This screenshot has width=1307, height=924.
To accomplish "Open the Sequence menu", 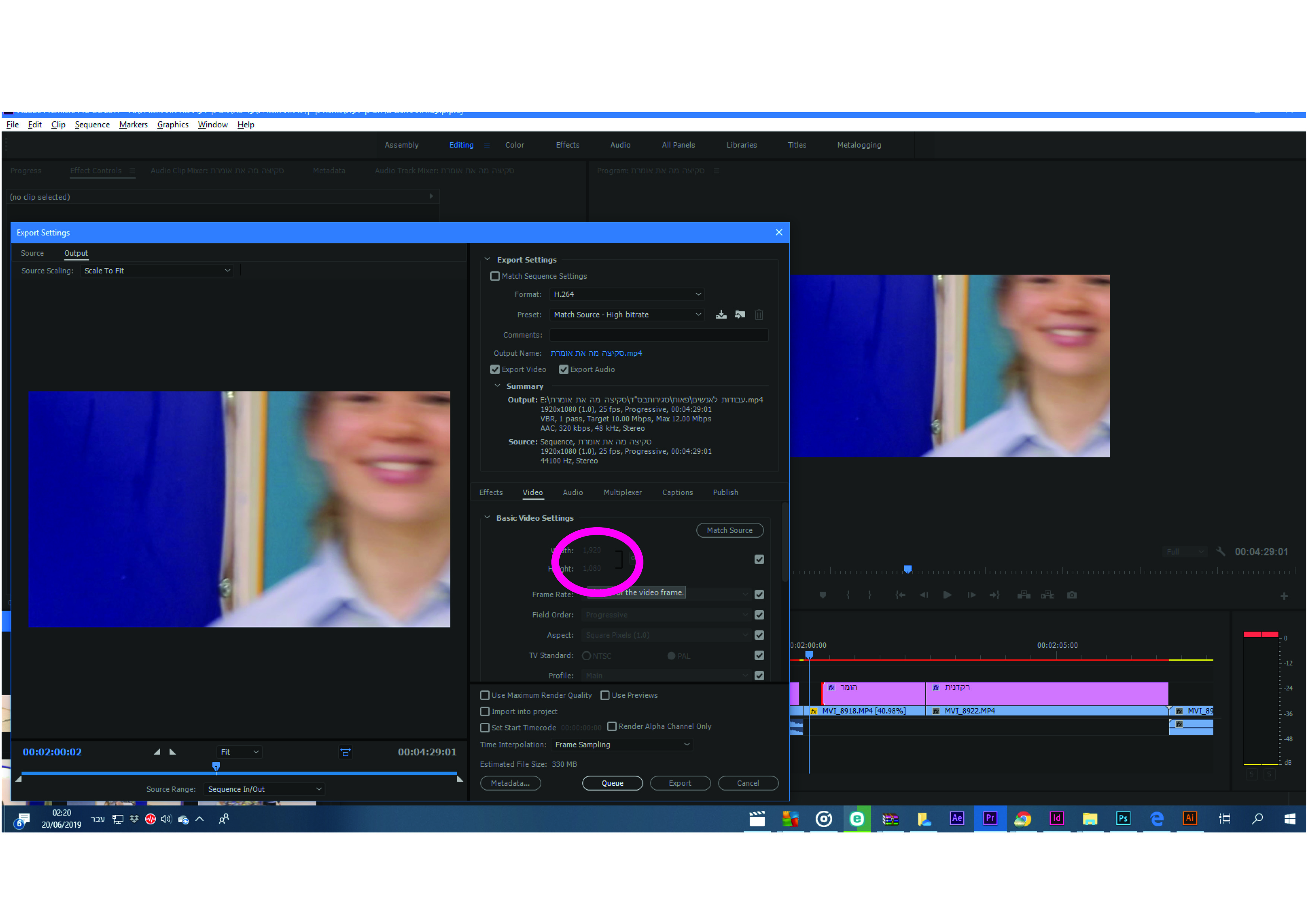I will (x=92, y=125).
